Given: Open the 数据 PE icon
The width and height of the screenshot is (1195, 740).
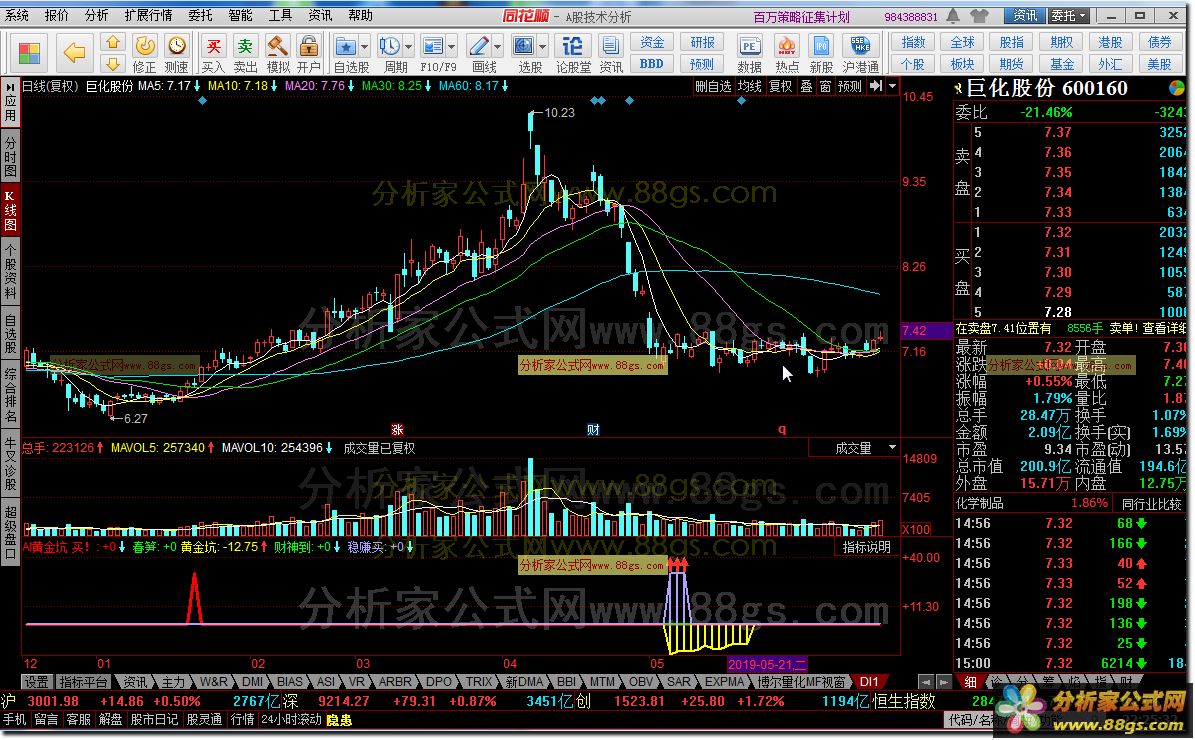Looking at the screenshot, I should click(x=749, y=46).
